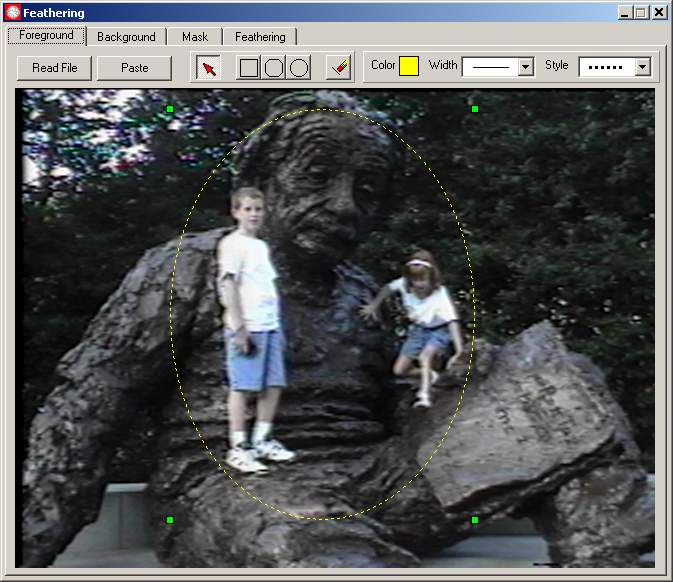Select the ellipse shape tool
673x582 pixels.
tap(298, 68)
